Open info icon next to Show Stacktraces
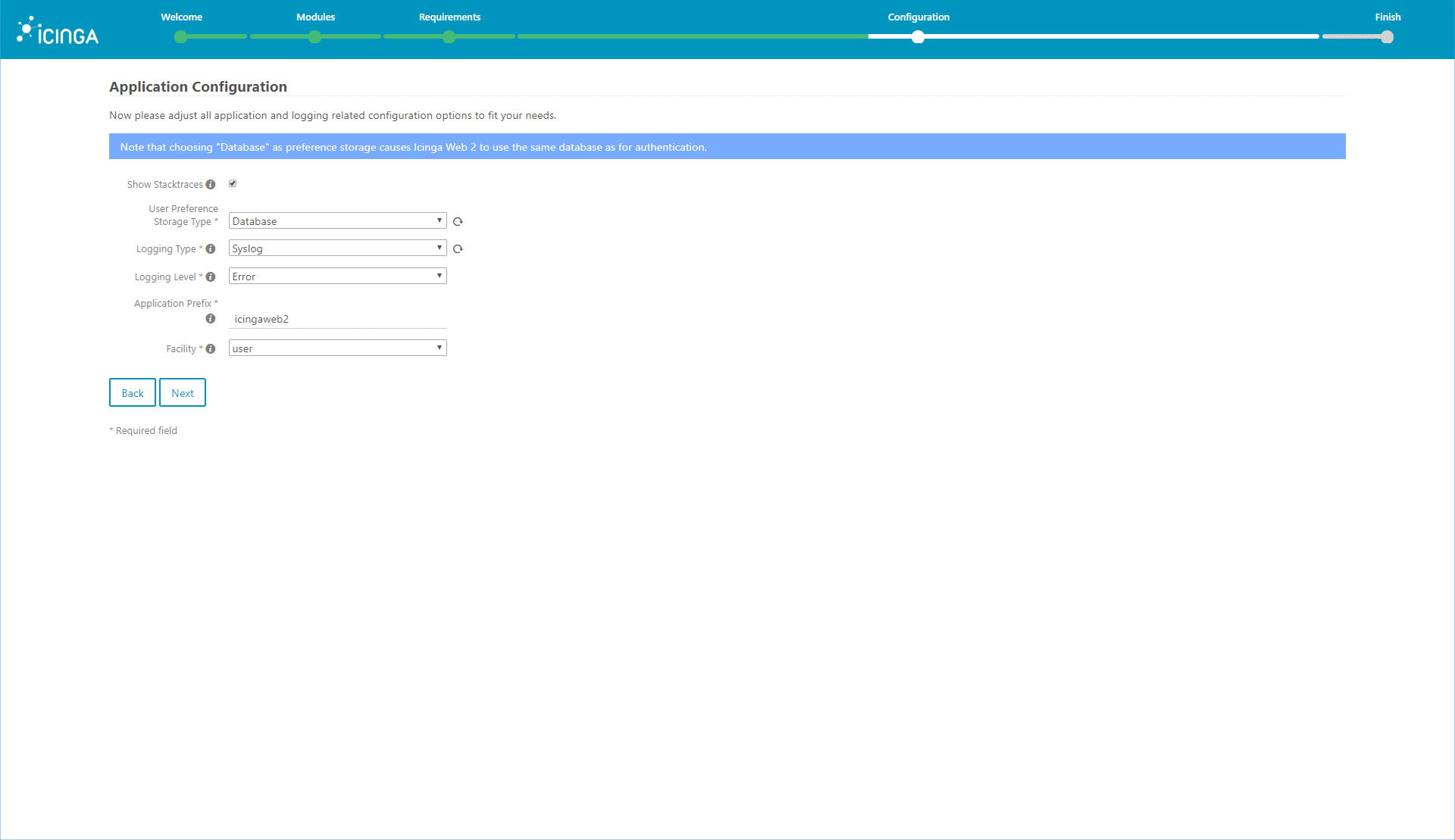Screen dimensions: 1455x840 tap(211, 185)
